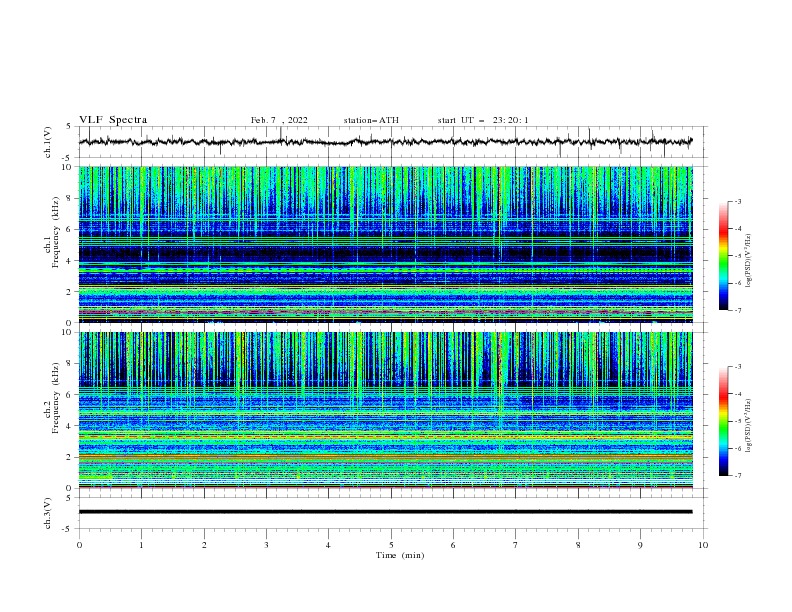Click the ch.1 "Frequency (kHz)" axis label

pyautogui.click(x=55, y=233)
